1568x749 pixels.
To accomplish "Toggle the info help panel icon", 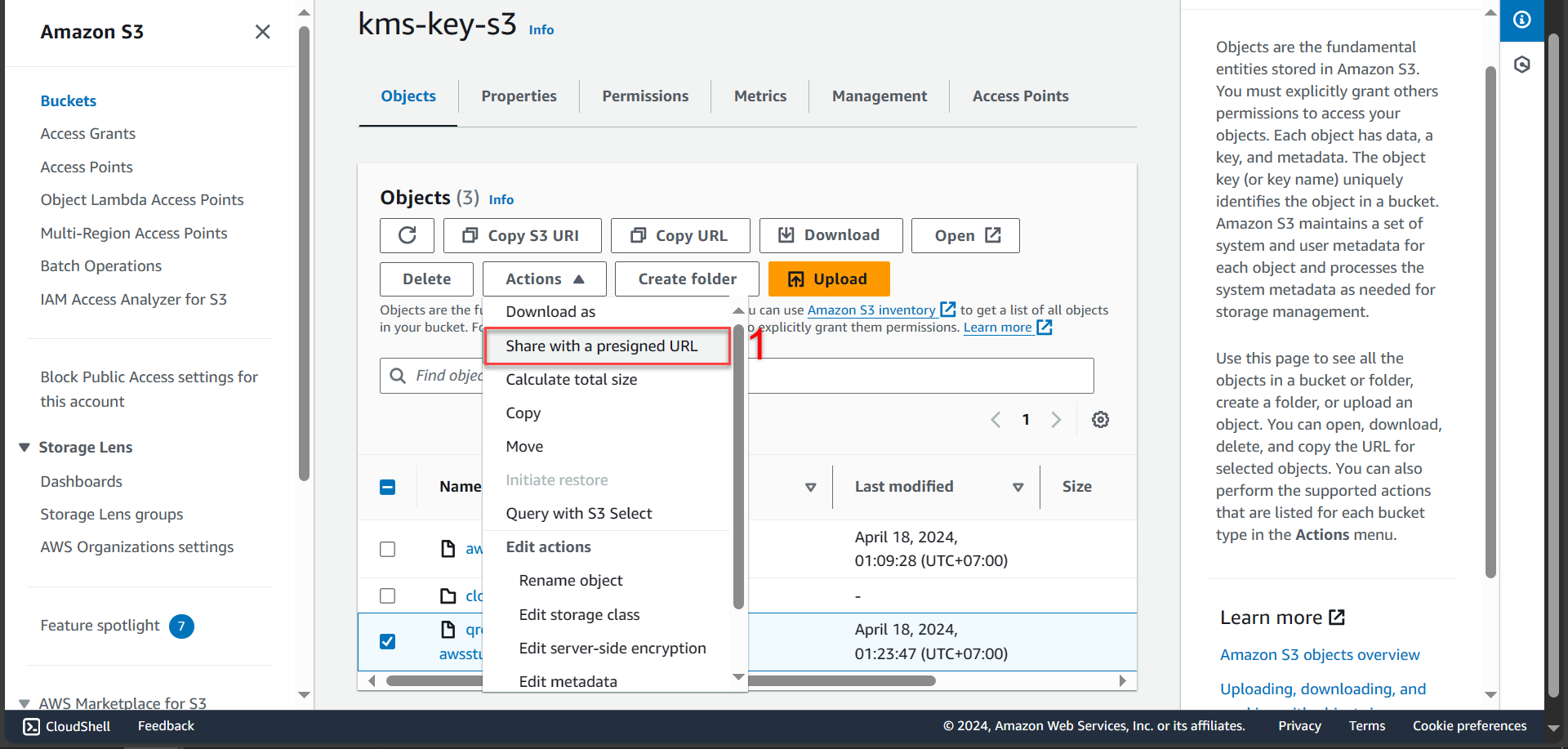I will [1521, 20].
